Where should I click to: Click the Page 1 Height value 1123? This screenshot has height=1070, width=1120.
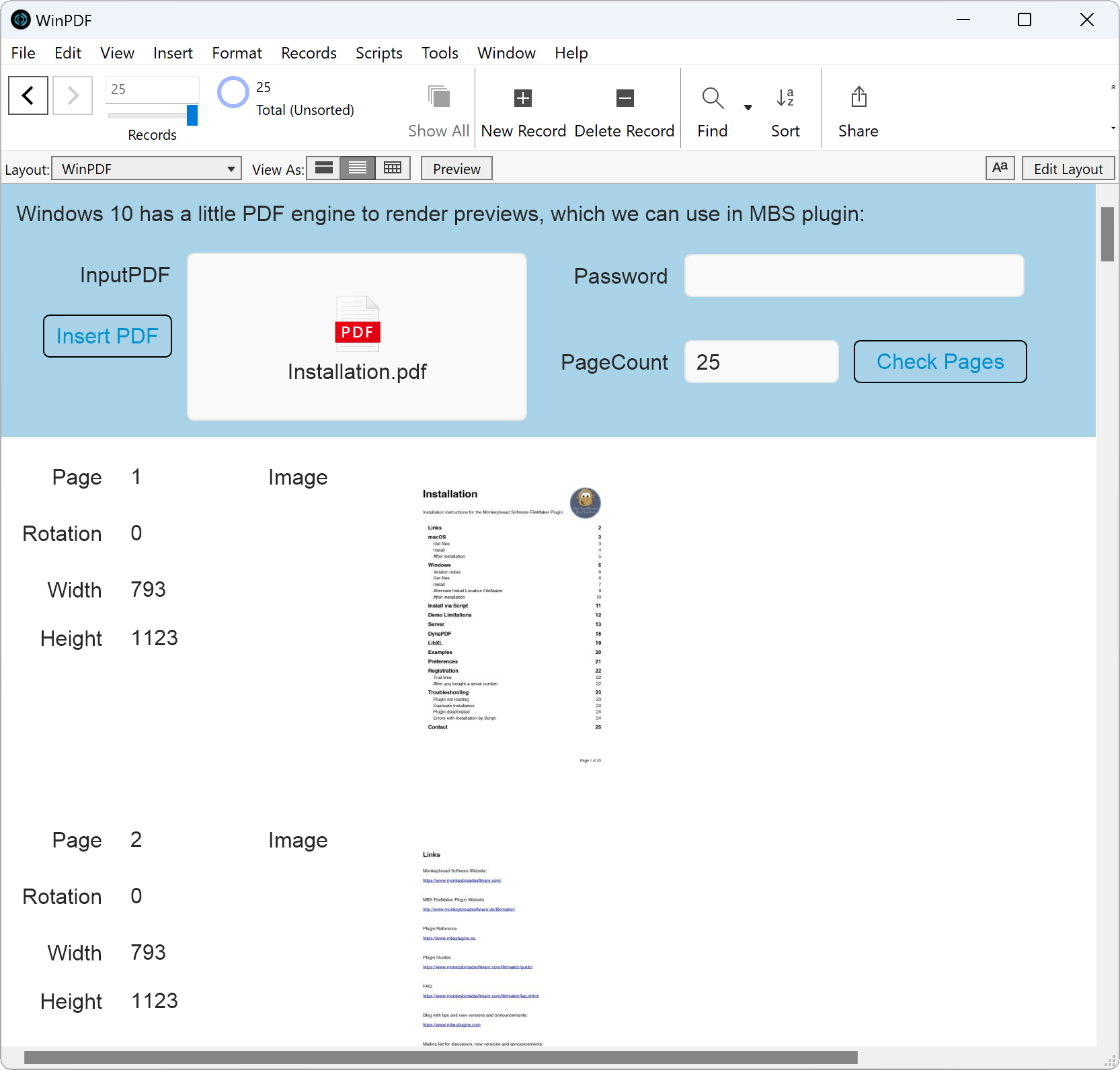(155, 638)
